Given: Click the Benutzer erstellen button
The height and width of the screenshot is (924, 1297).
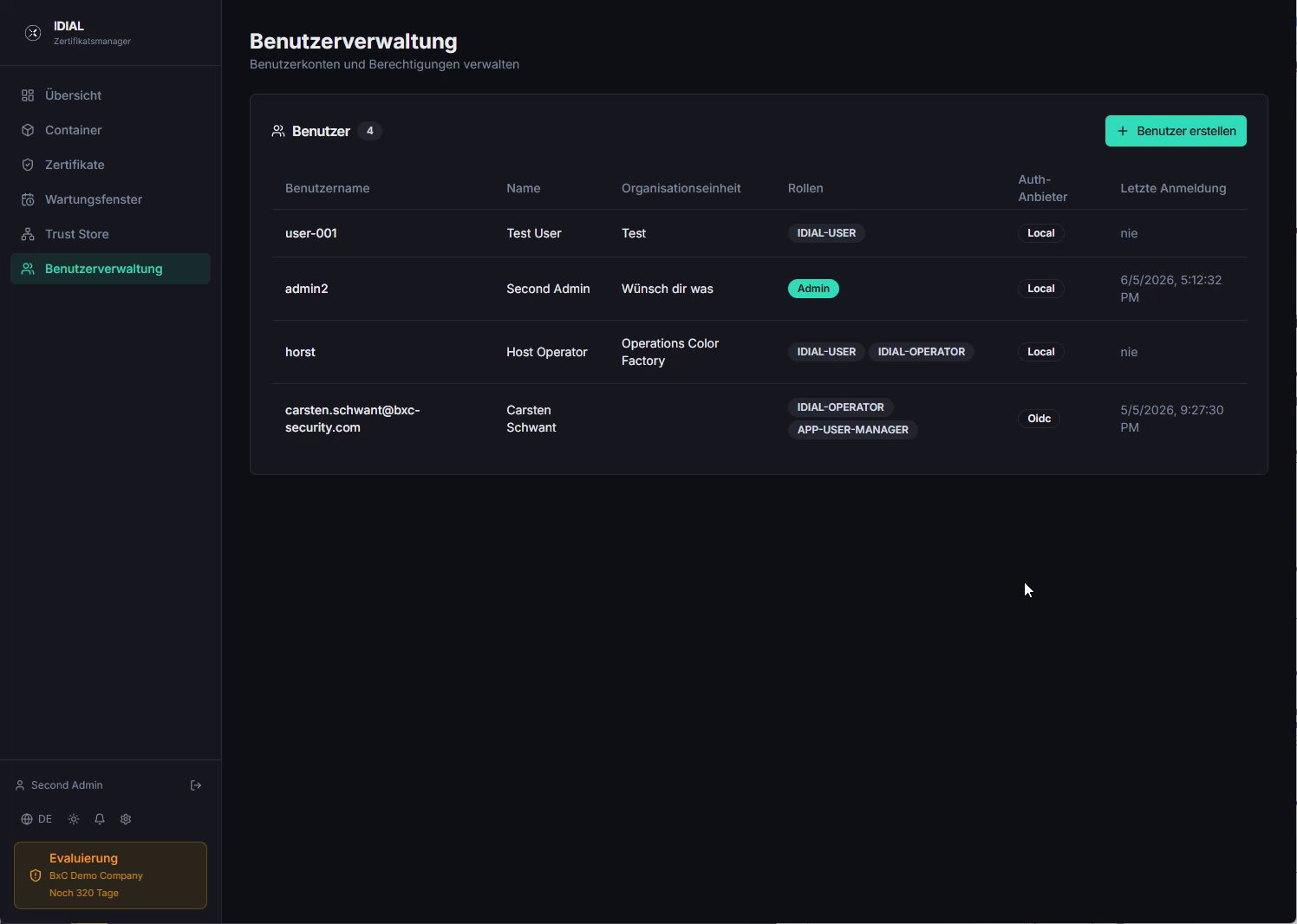Looking at the screenshot, I should click(x=1176, y=131).
